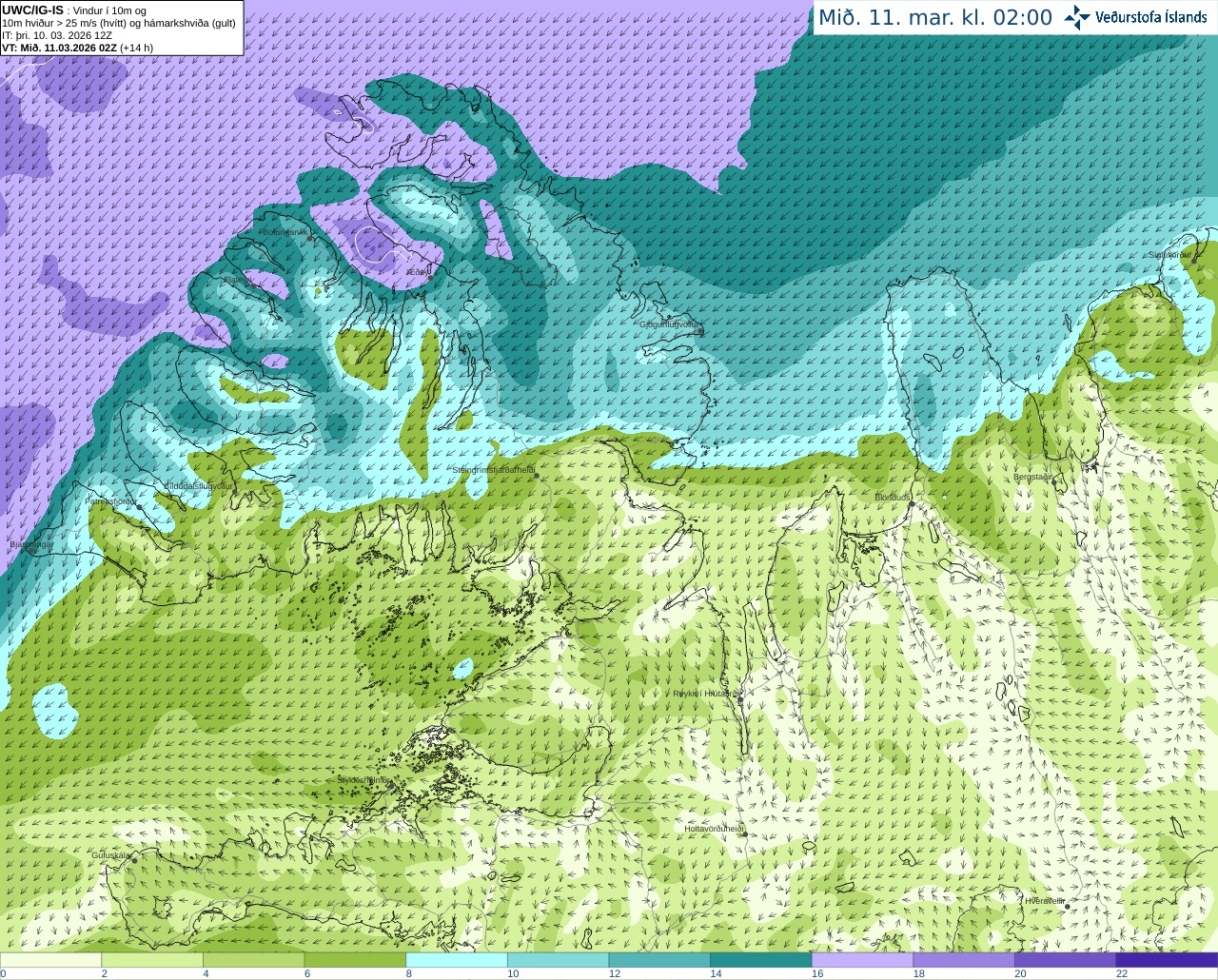Click the '10m hviður > 25 m/s' description line

pos(119,23)
